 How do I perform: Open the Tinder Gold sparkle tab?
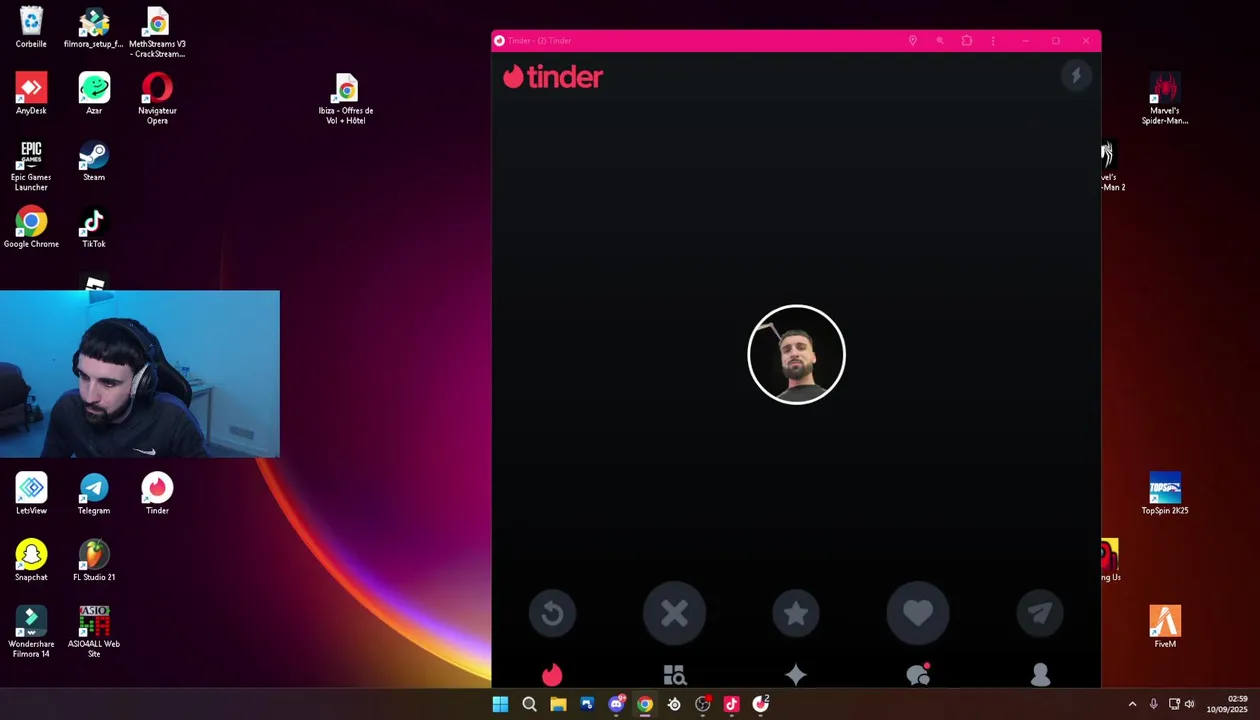pos(796,676)
